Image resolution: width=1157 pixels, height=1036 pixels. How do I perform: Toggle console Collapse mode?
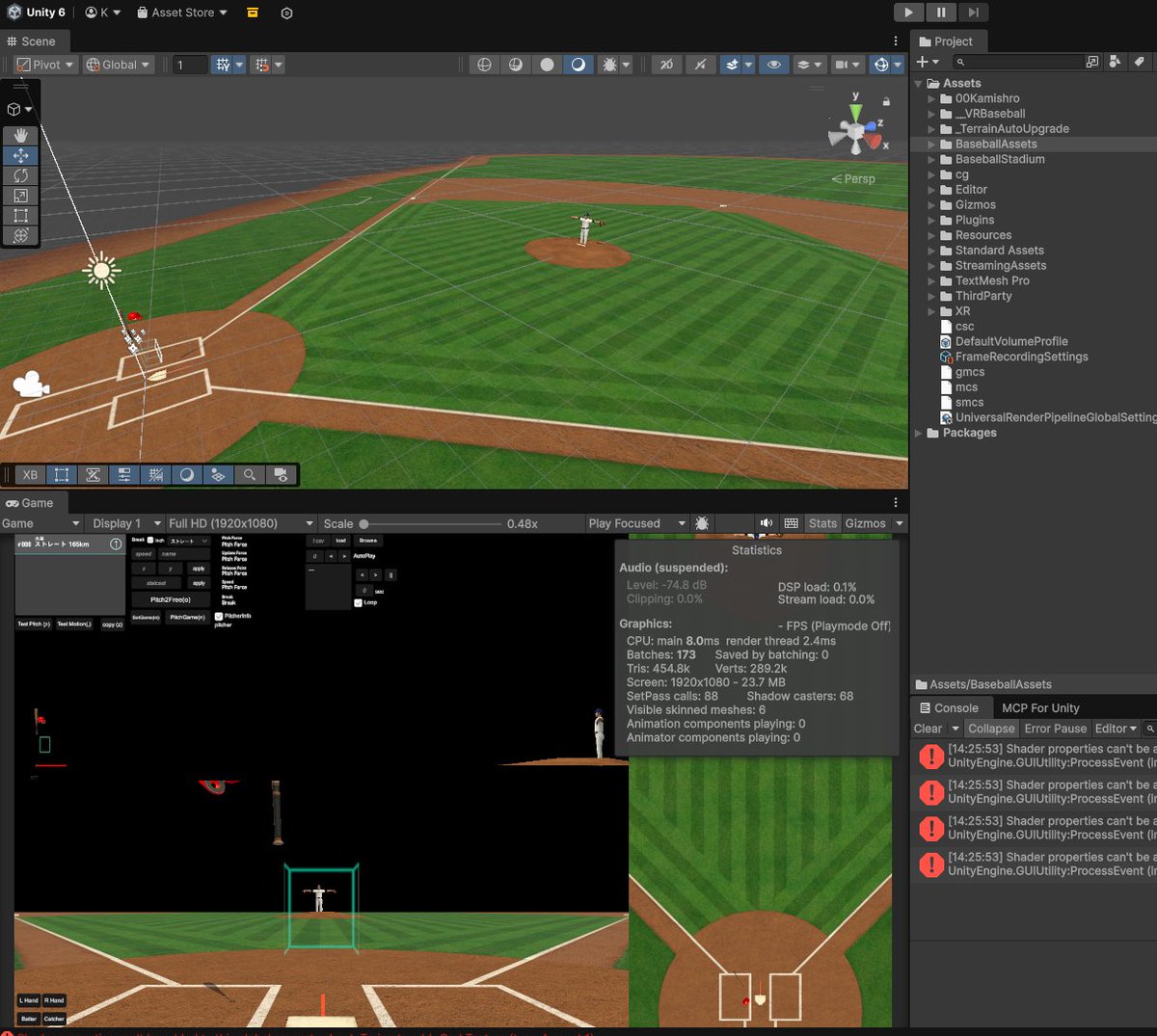click(x=991, y=729)
